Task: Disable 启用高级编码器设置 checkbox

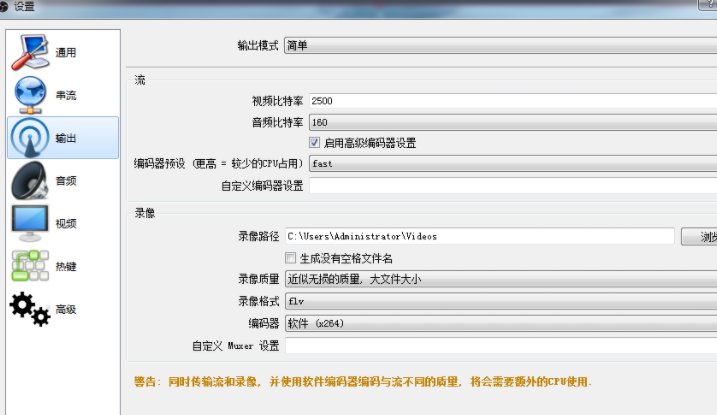Action: click(314, 142)
